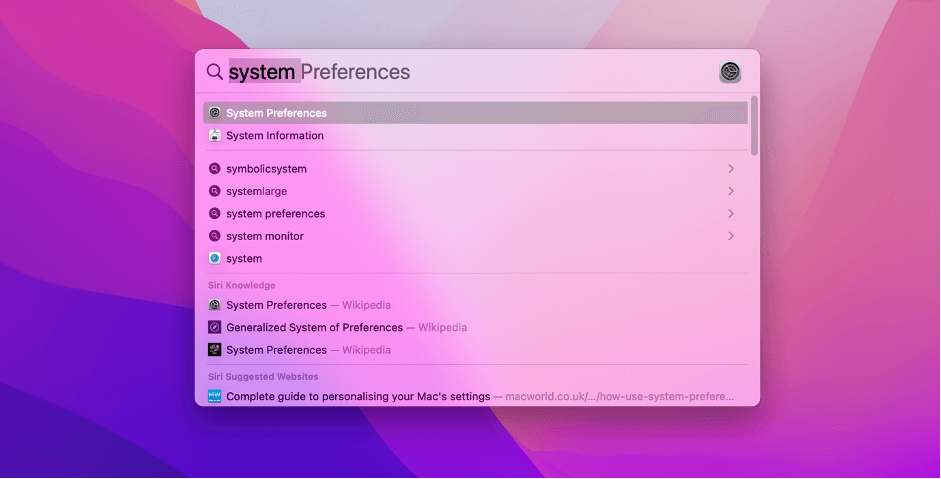This screenshot has width=941, height=479.
Task: Choose the lowercase 'system preferences' suggestion text
Action: (x=275, y=214)
